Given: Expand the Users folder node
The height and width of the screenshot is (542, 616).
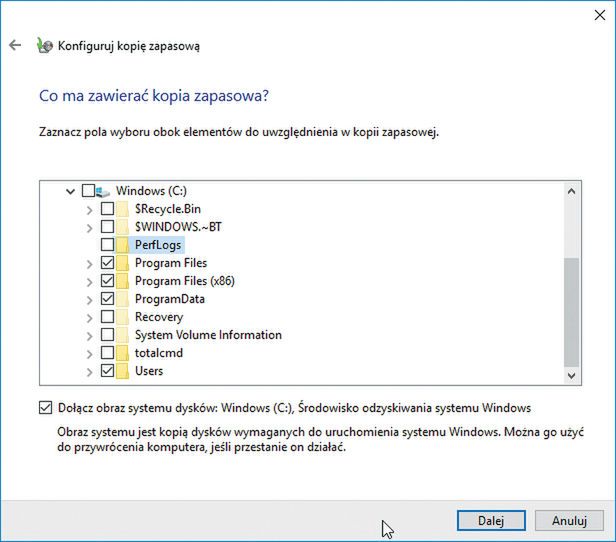Looking at the screenshot, I should (x=90, y=372).
